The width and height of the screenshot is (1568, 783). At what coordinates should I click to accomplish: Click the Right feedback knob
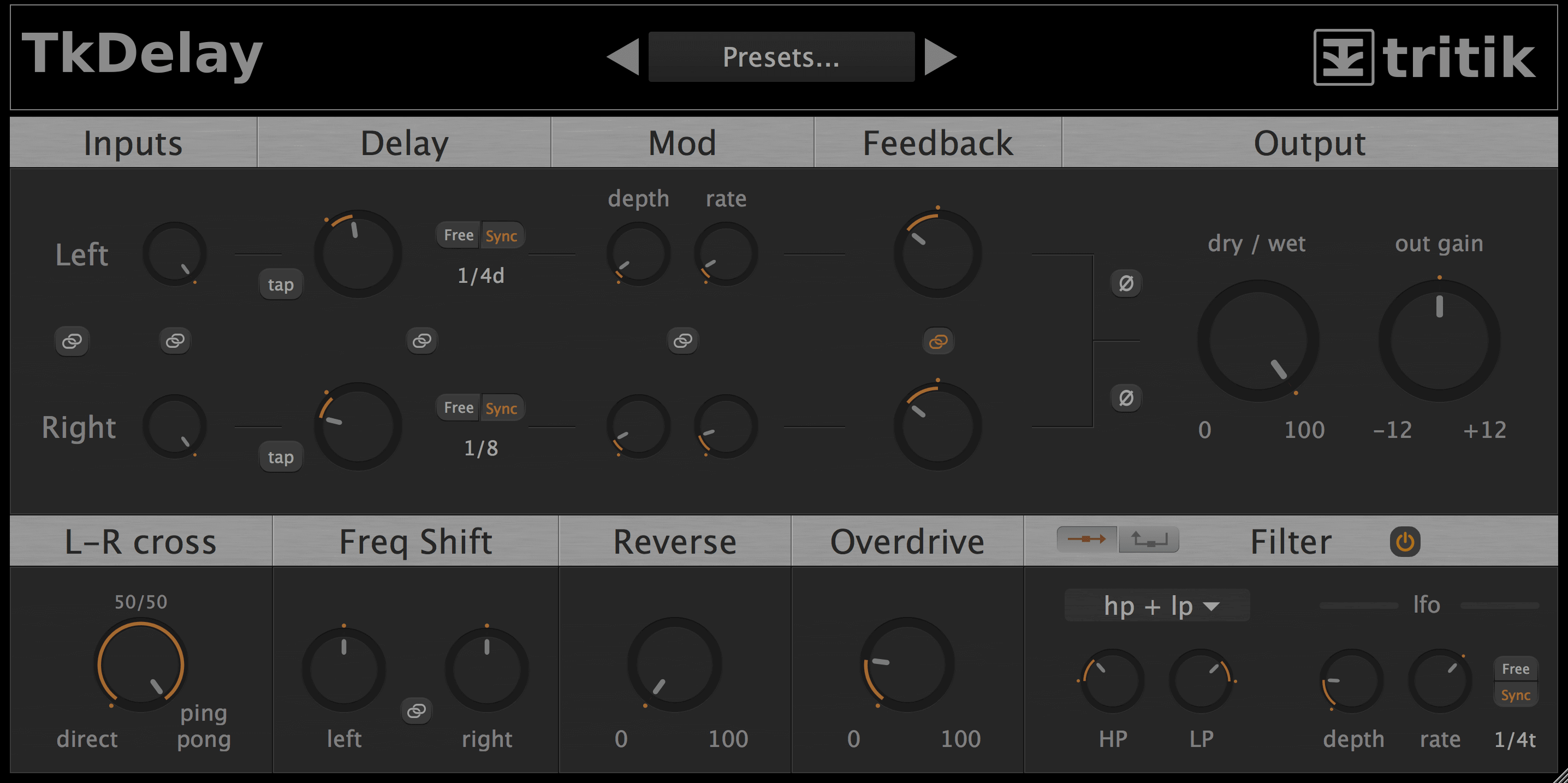coord(937,426)
